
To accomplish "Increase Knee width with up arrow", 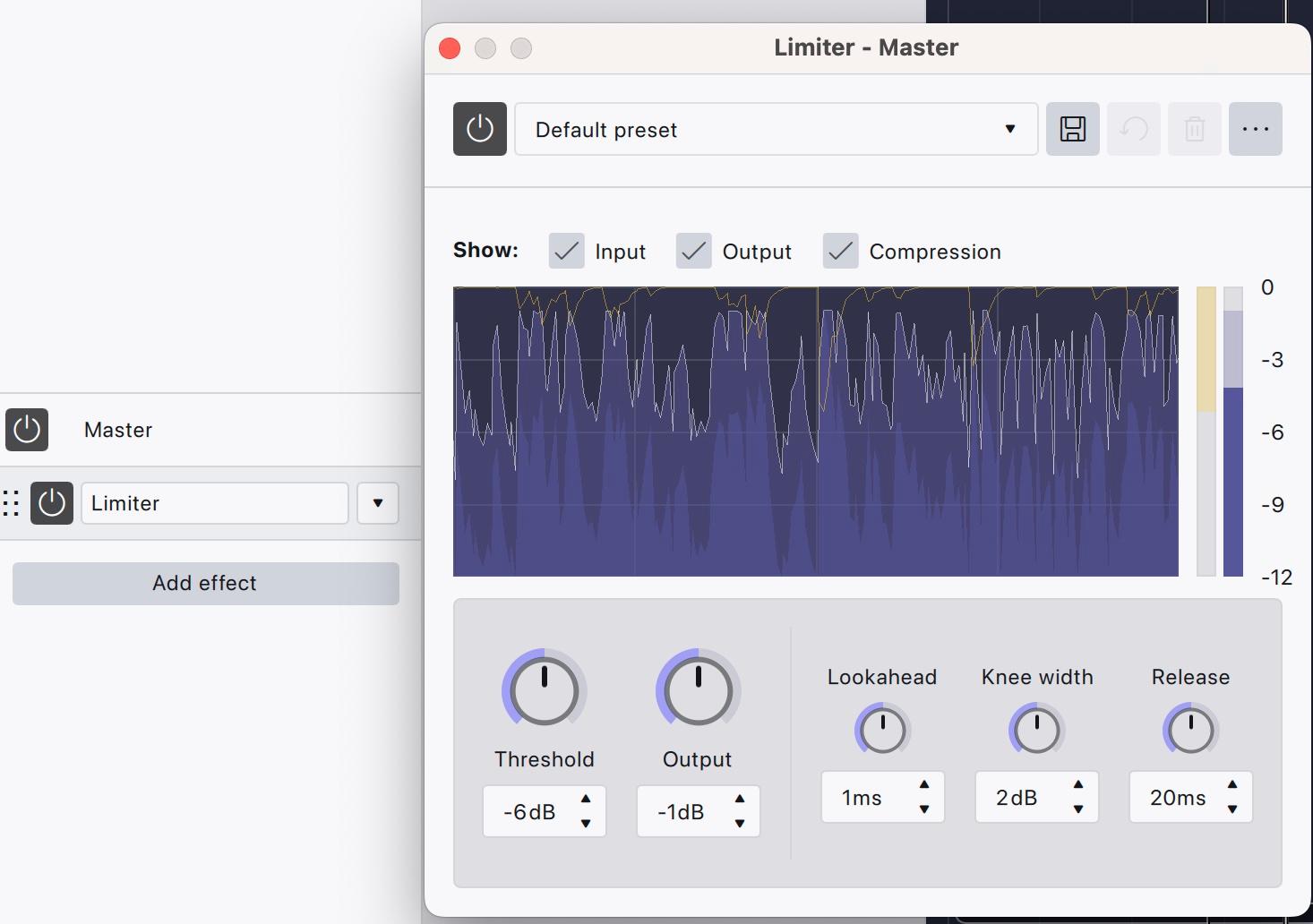I will (x=1078, y=784).
